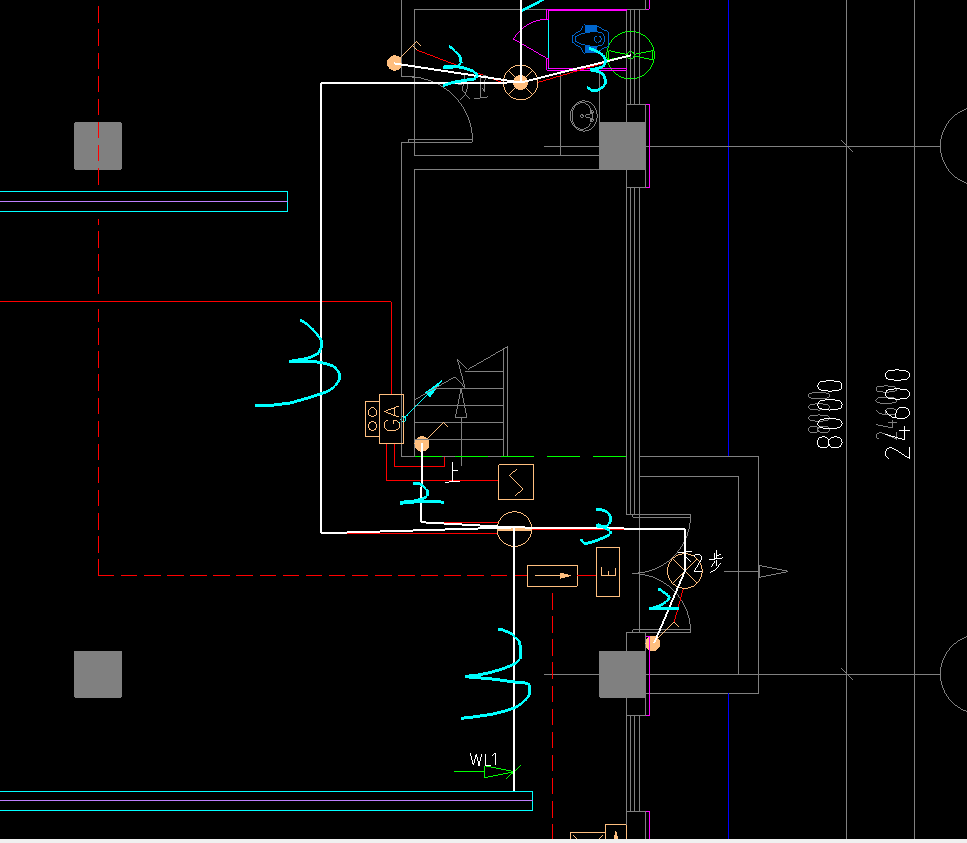
Task: Click the E emergency box symbol
Action: (x=607, y=572)
